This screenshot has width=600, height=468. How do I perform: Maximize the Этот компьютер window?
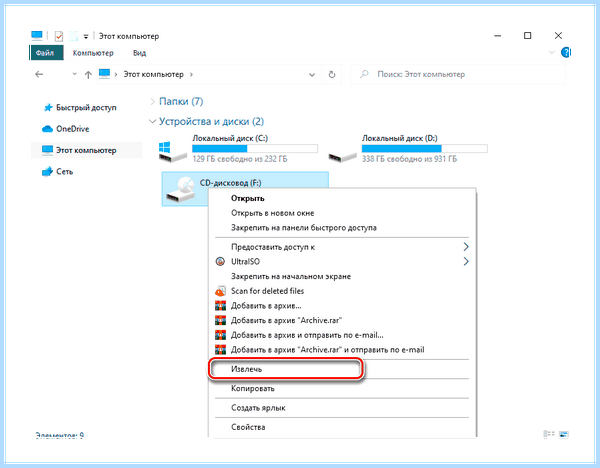point(527,36)
